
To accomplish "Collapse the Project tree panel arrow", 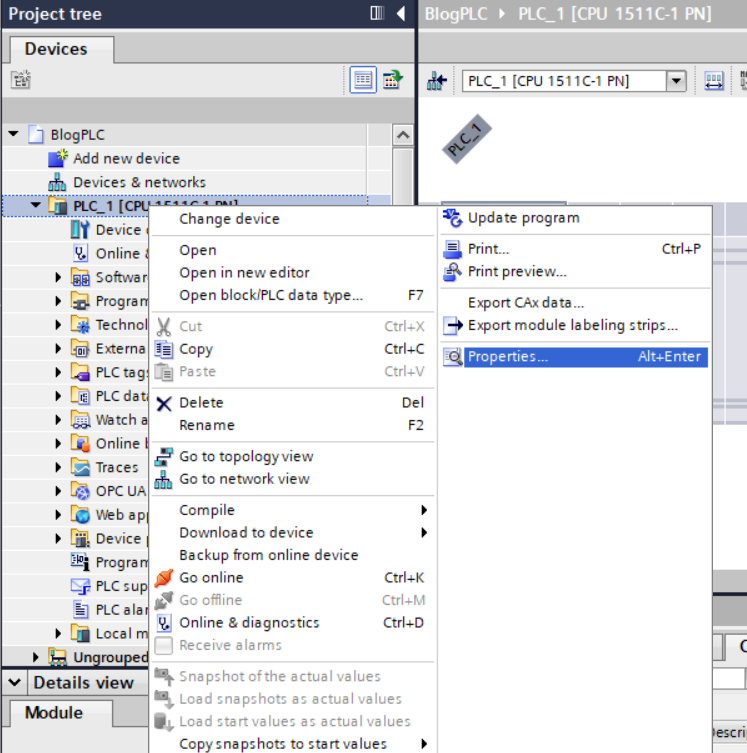I will point(401,13).
